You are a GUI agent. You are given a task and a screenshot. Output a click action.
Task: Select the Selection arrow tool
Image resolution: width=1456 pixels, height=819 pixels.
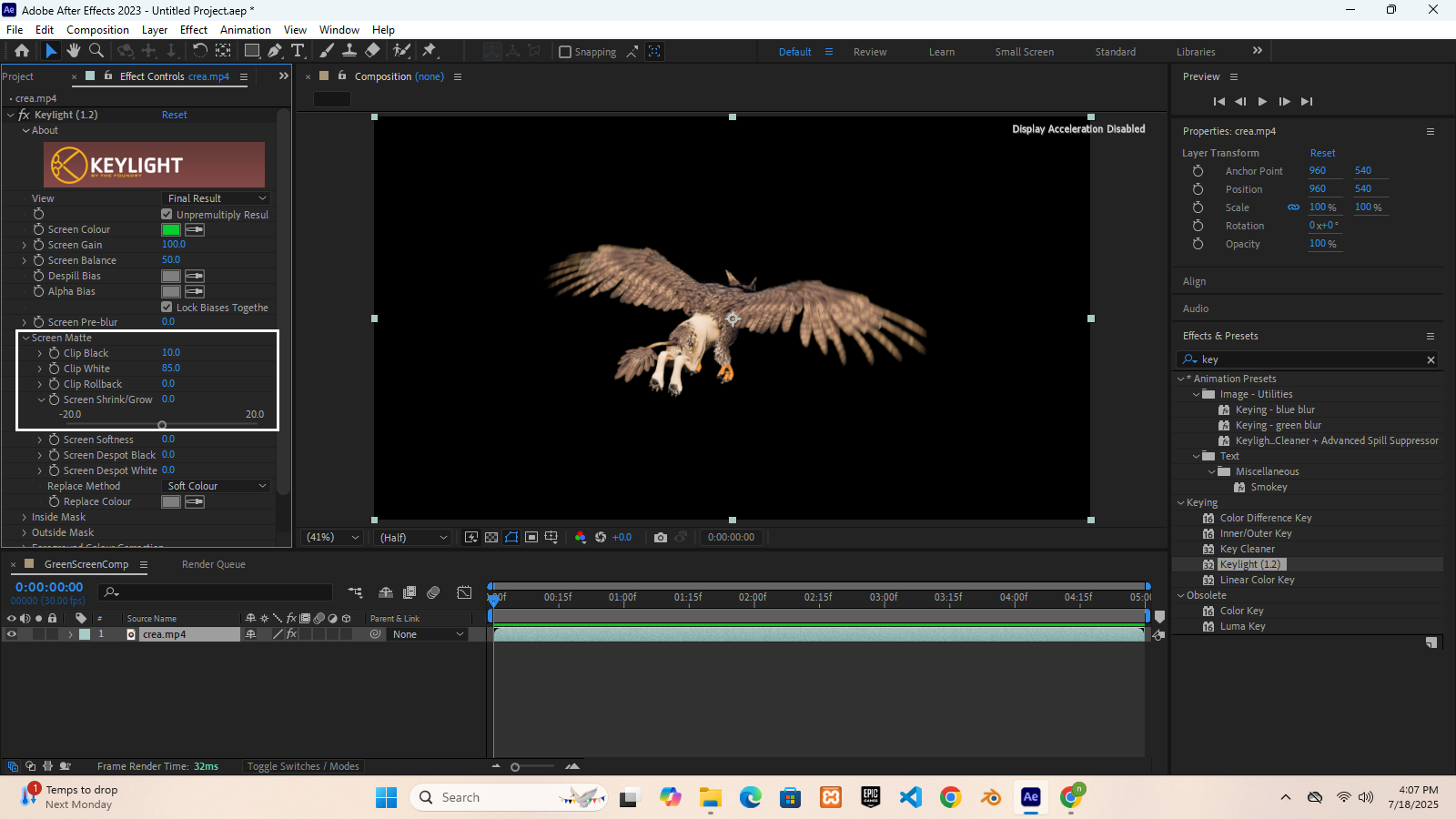point(51,51)
